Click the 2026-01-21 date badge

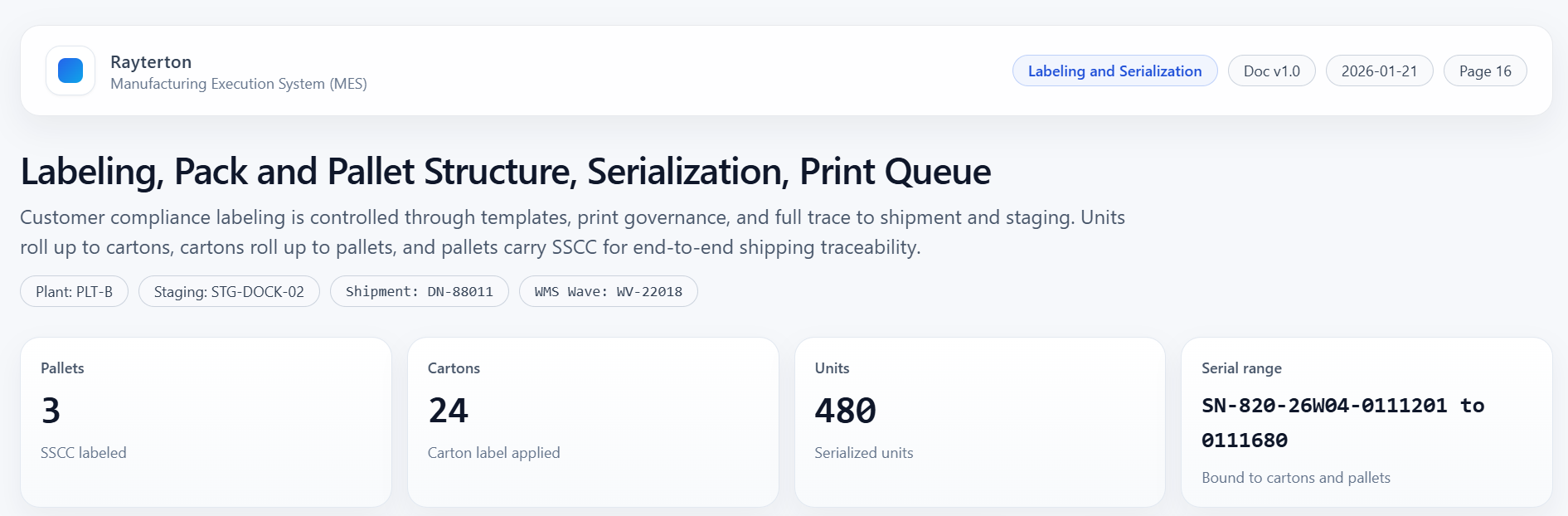pyautogui.click(x=1379, y=71)
